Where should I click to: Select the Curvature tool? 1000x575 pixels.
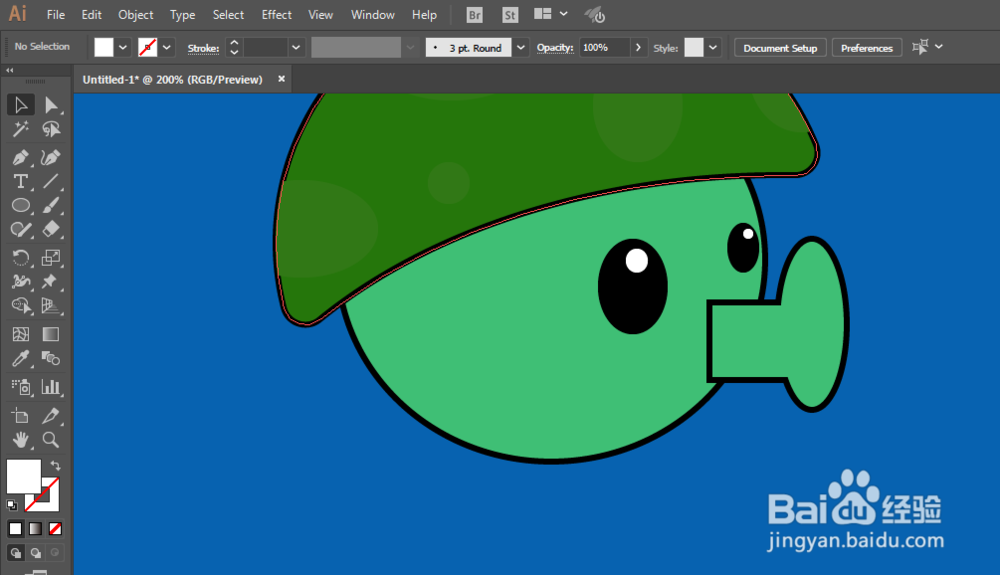(50, 157)
